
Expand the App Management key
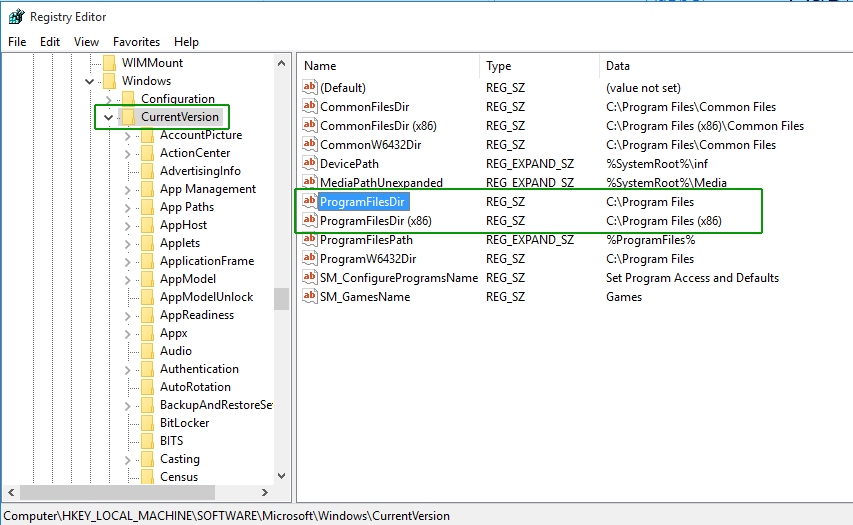point(128,190)
